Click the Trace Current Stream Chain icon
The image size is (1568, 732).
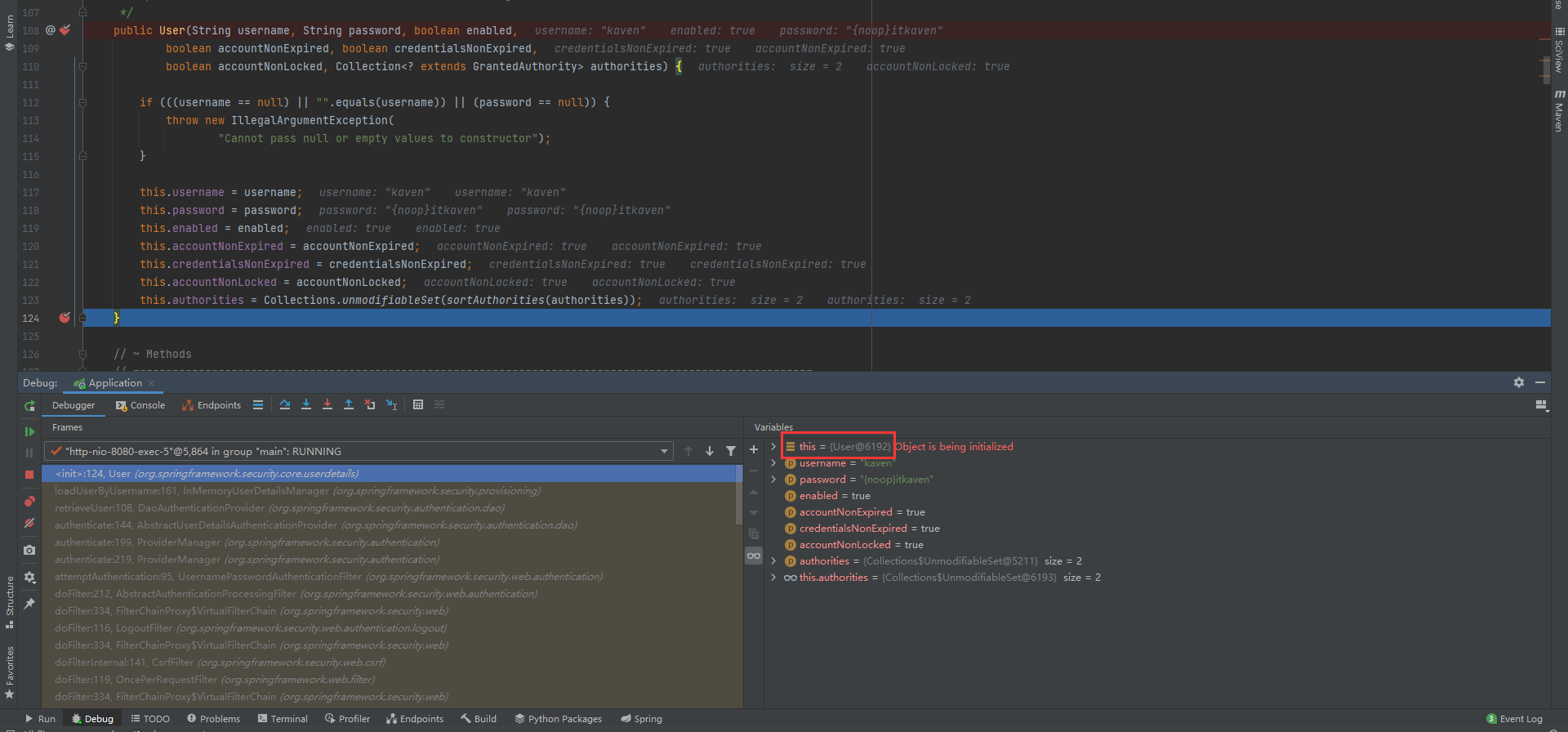point(439,404)
